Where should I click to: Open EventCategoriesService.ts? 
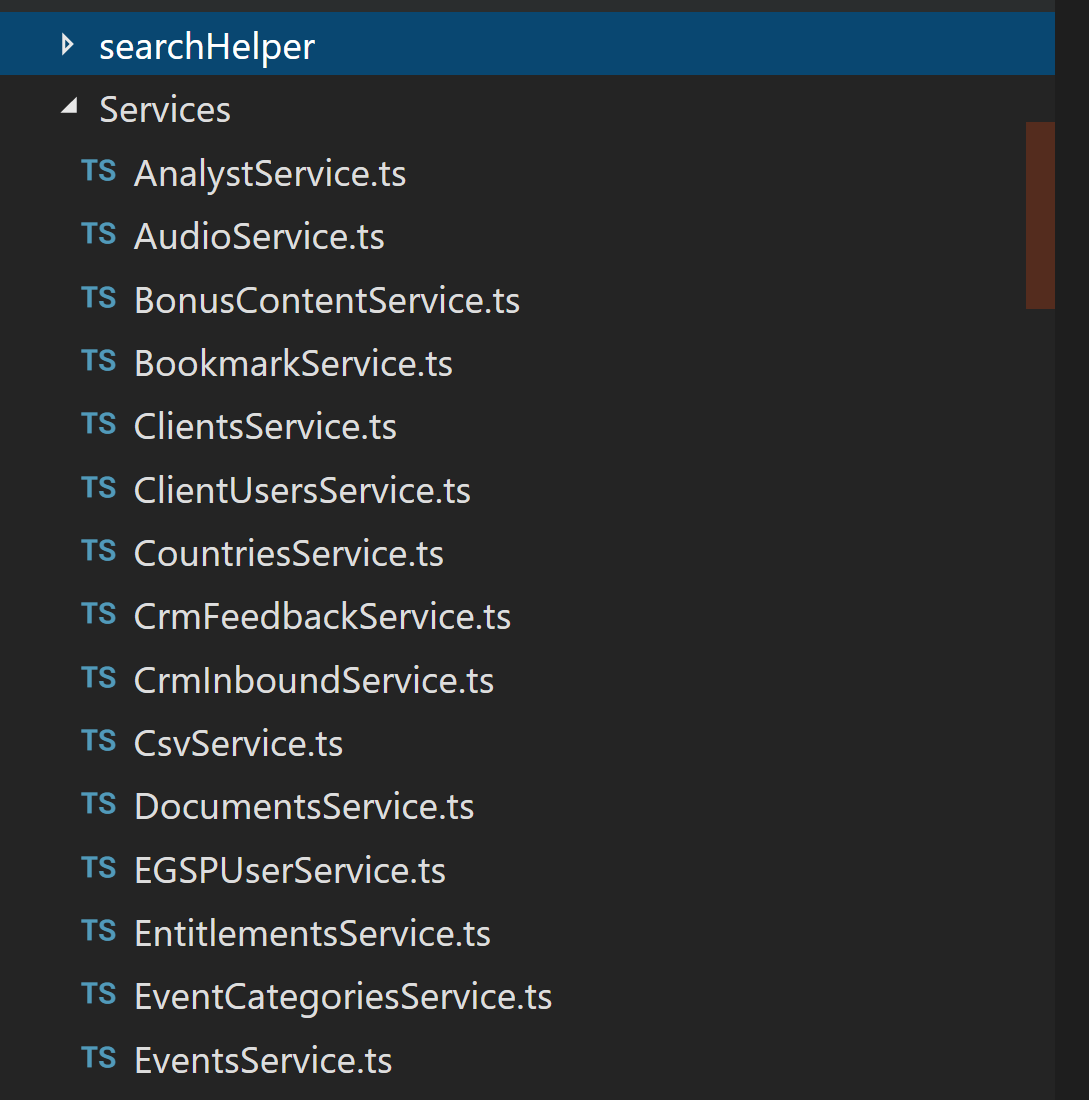pos(343,994)
